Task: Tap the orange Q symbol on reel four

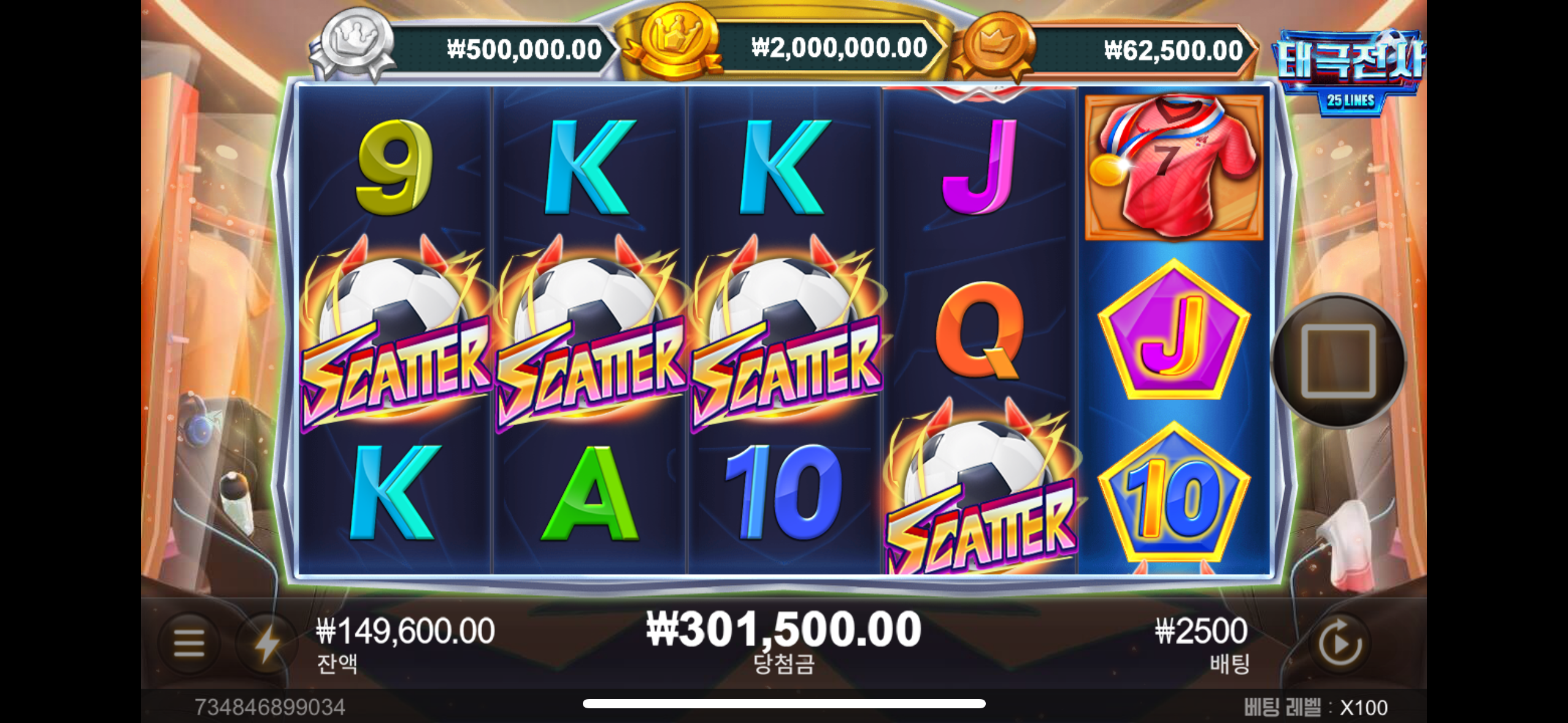Action: (980, 331)
